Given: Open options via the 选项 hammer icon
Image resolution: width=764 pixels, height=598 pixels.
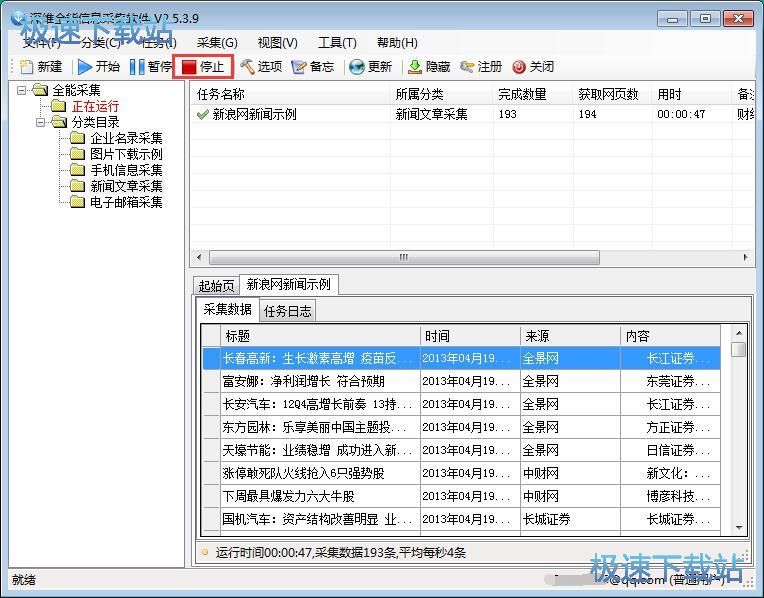Looking at the screenshot, I should tap(247, 67).
